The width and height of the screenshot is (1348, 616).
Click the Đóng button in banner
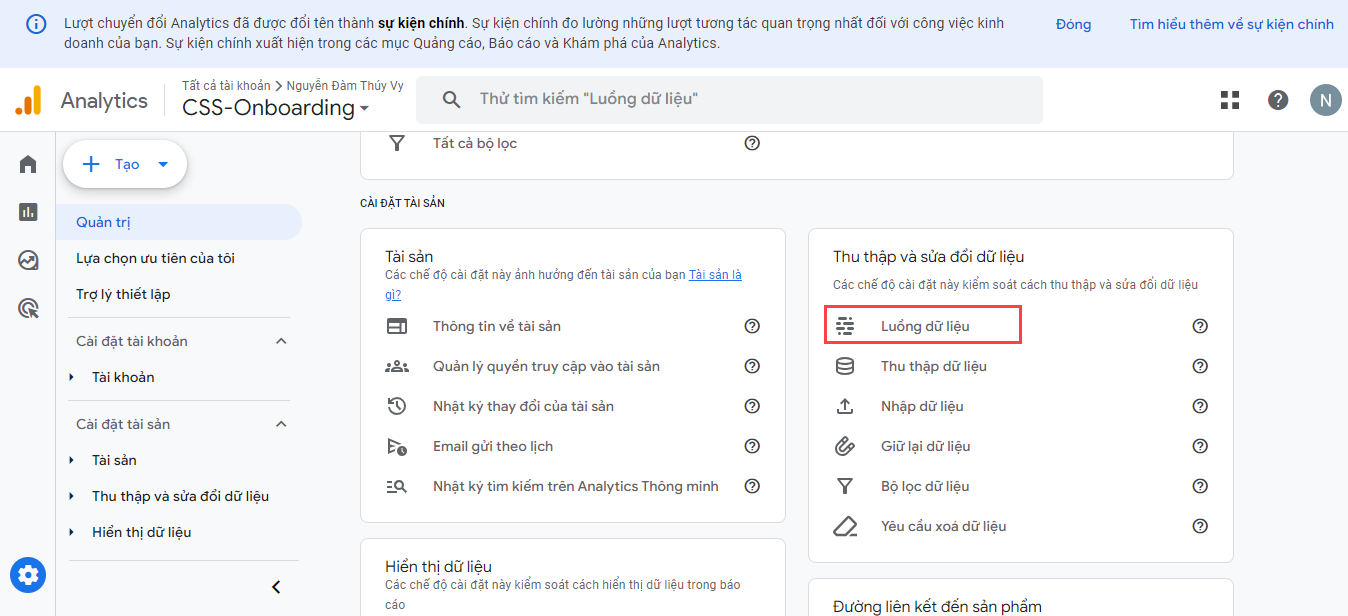pyautogui.click(x=1073, y=24)
